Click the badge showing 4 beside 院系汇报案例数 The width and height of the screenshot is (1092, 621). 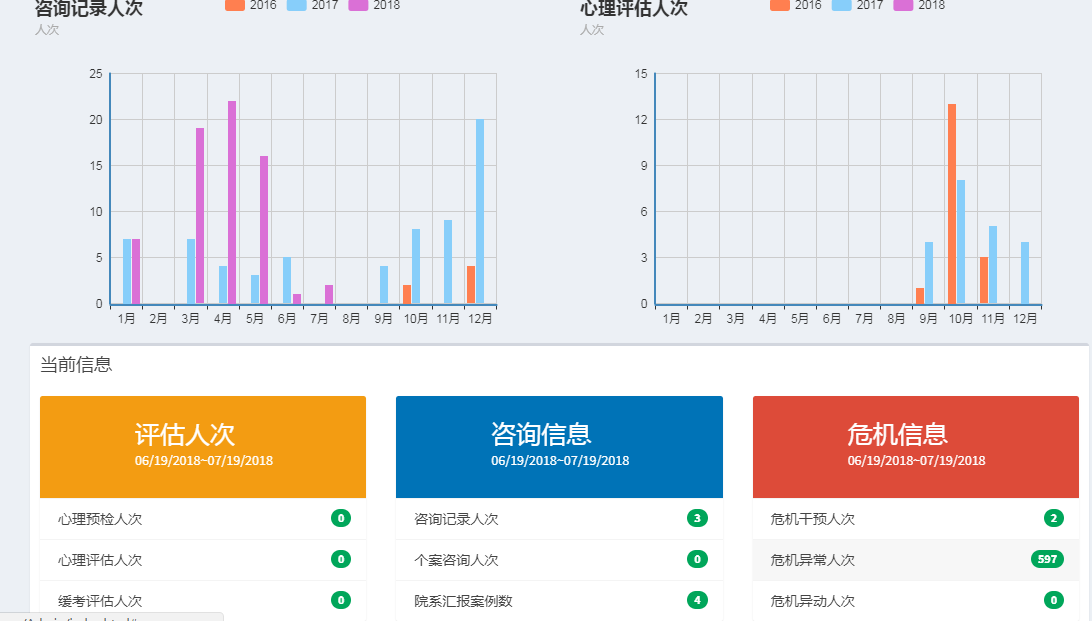tap(697, 600)
